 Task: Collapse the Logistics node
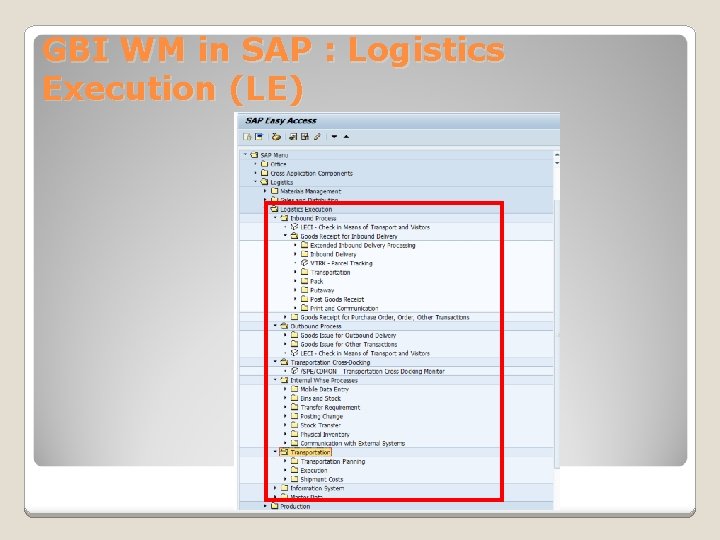[256, 182]
